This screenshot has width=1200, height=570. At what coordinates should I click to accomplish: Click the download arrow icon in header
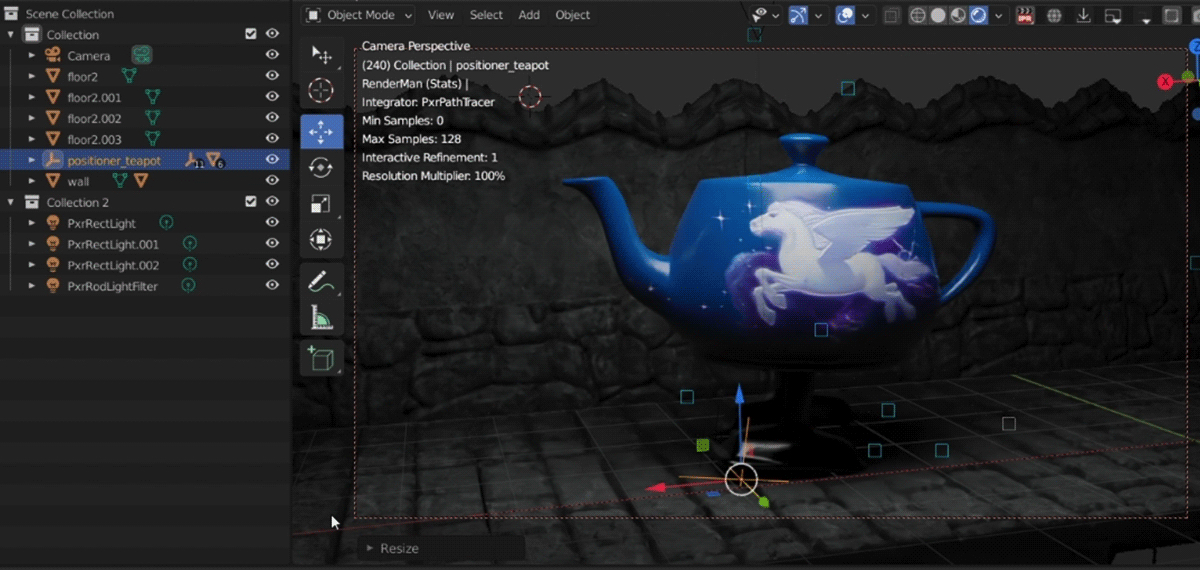click(x=1083, y=15)
